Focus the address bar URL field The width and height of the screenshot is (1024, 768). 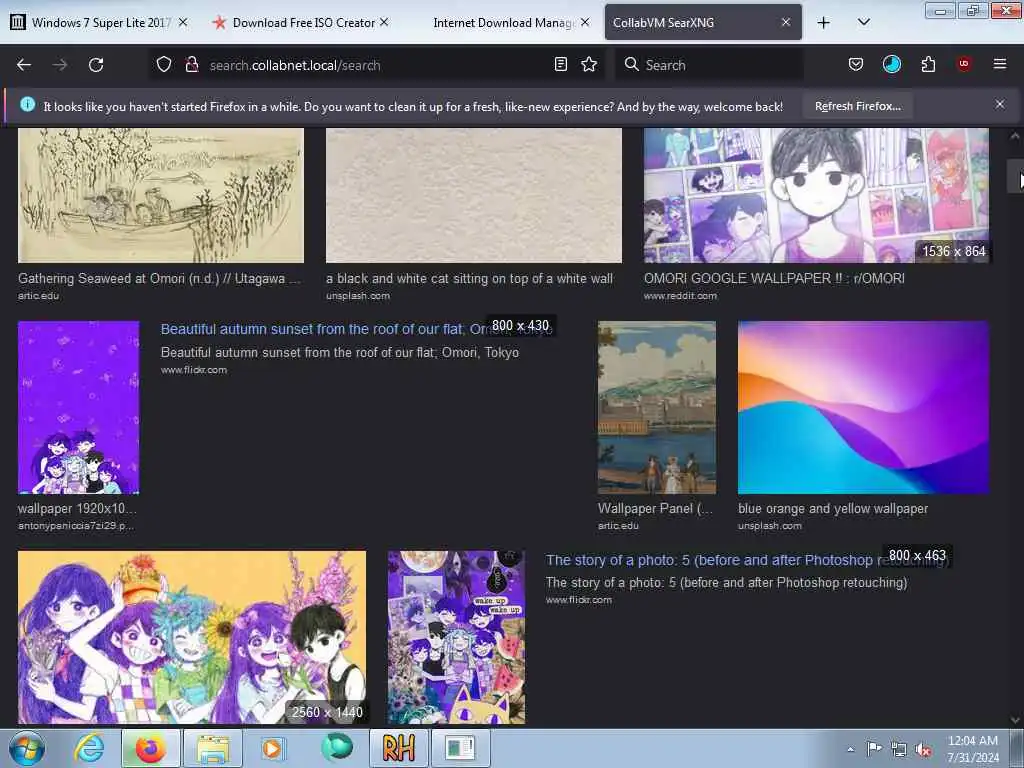click(379, 65)
